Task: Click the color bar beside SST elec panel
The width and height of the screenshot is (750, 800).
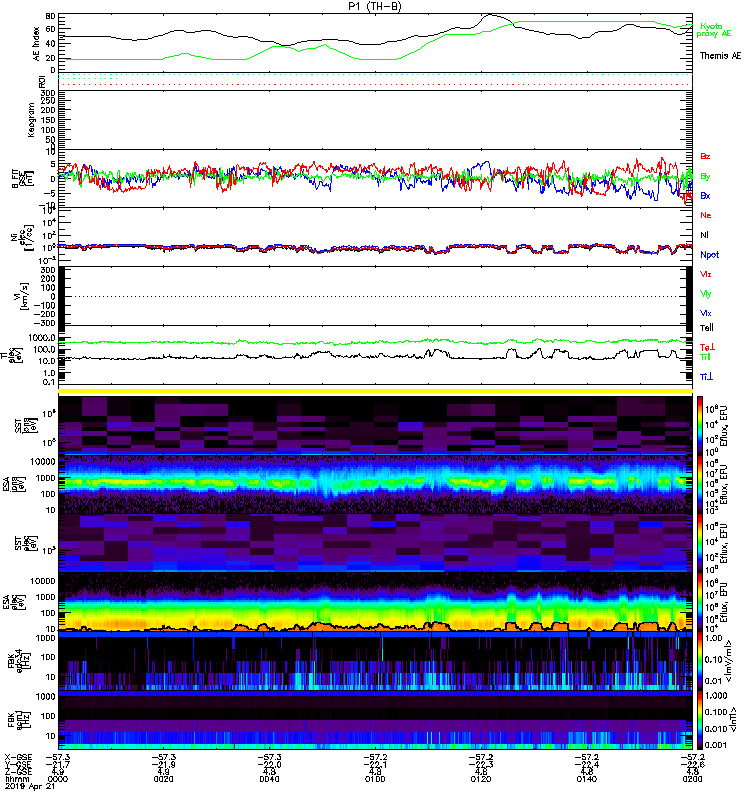Action: (x=700, y=543)
